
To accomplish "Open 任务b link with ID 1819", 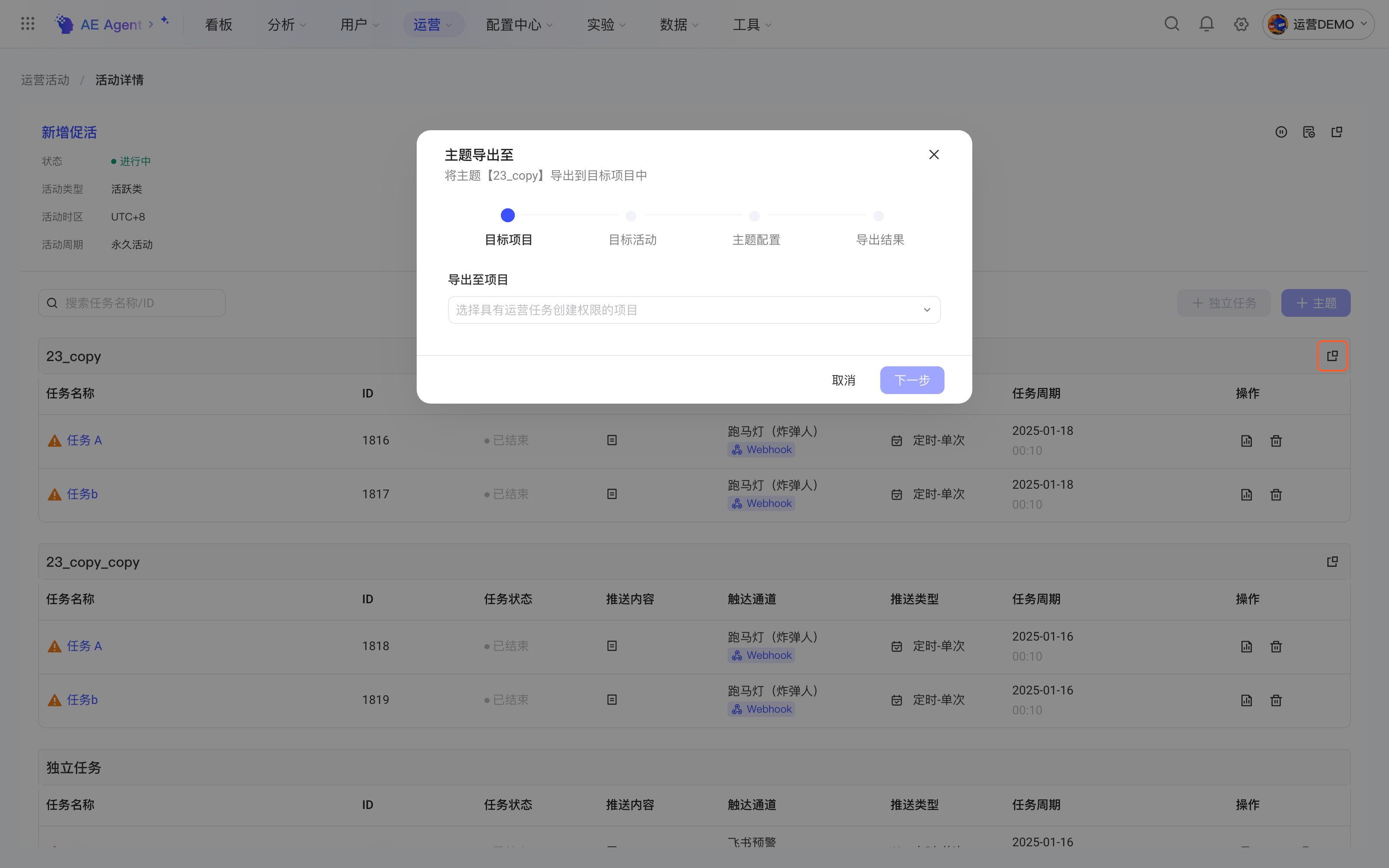I will pyautogui.click(x=82, y=700).
